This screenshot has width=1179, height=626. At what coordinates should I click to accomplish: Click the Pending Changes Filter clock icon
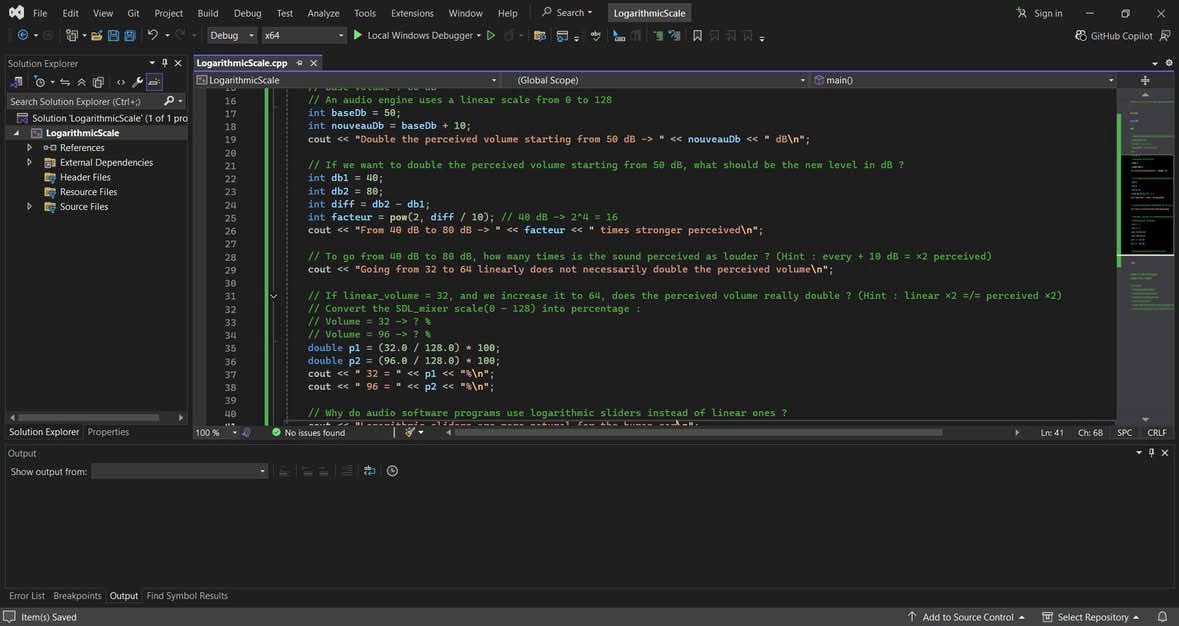click(40, 82)
